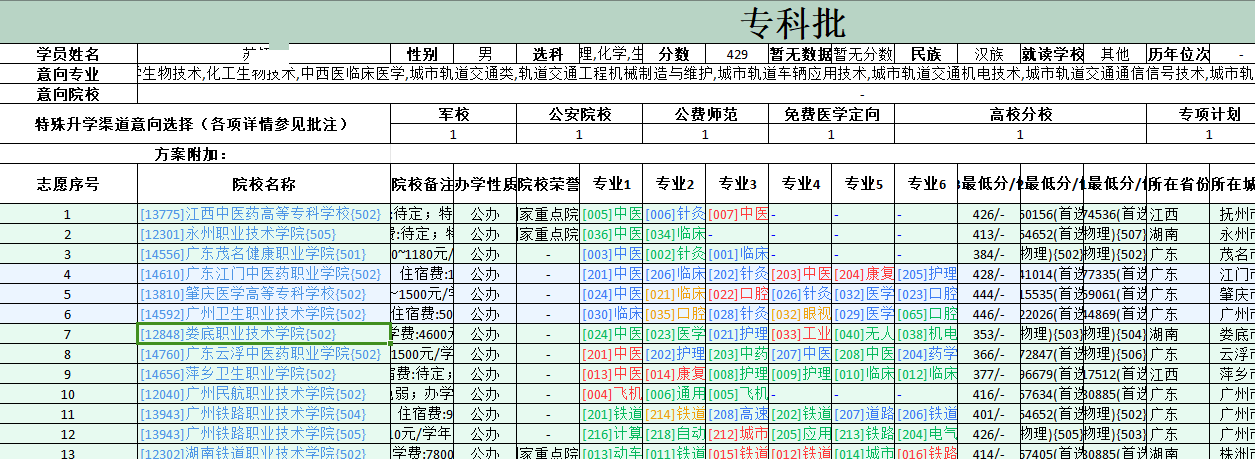
Task: Select the [001]临床 major in row 3
Action: coord(737,254)
